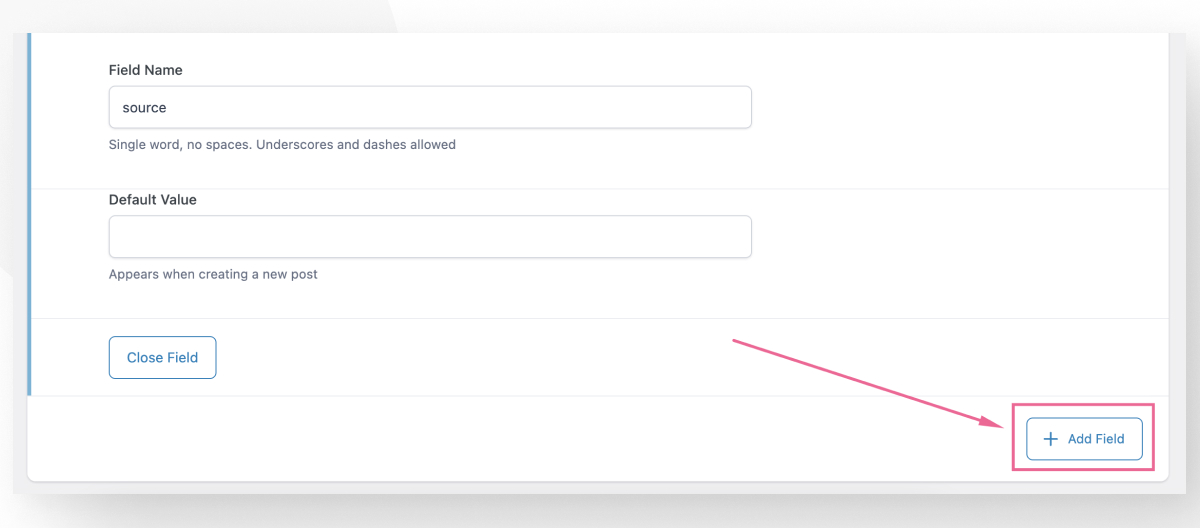1200x528 pixels.
Task: Click the blue left border of open field
Action: 30,214
